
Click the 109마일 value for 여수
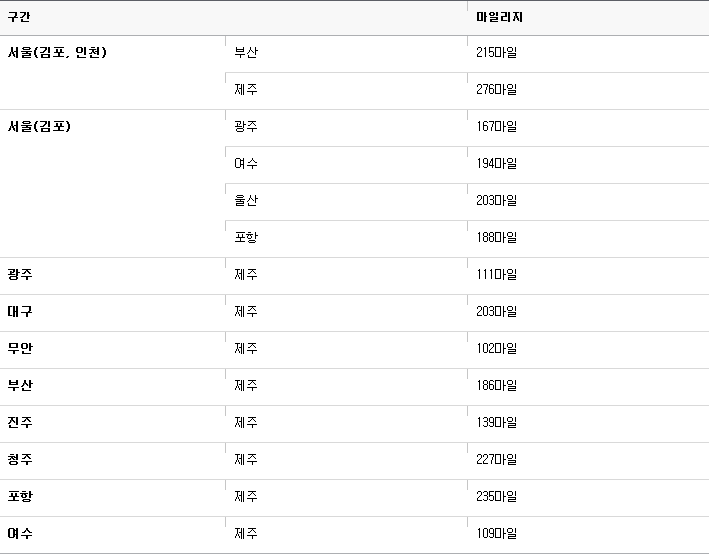496,534
